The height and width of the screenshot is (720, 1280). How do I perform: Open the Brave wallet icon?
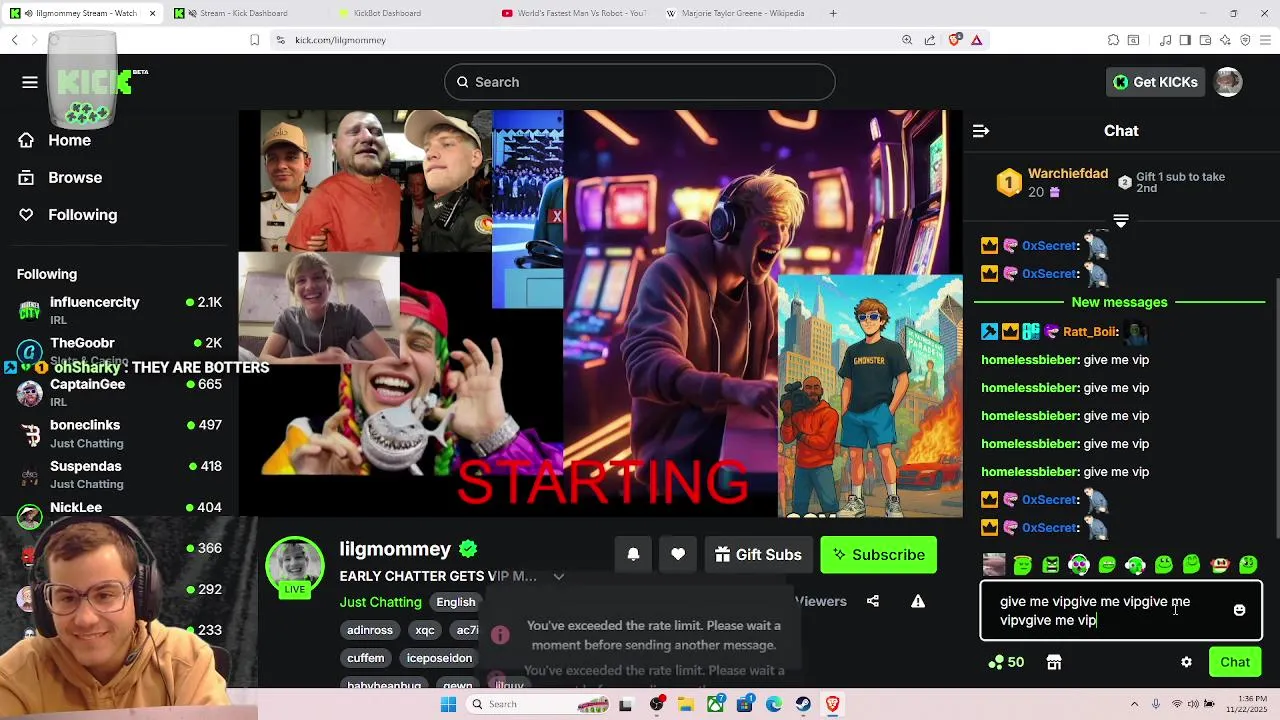(x=1205, y=40)
